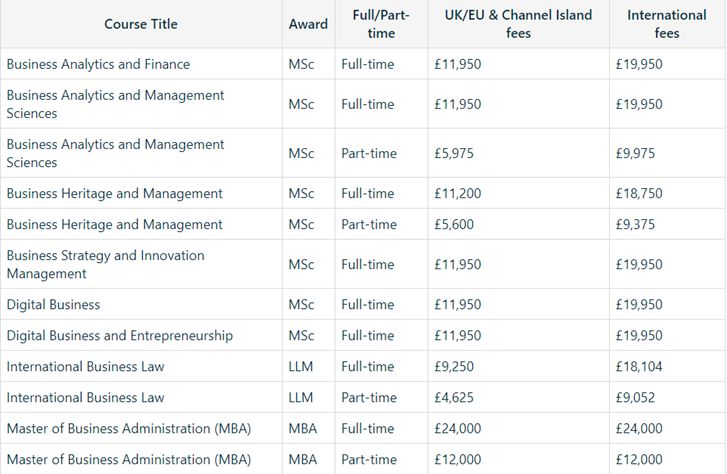The image size is (727, 474).
Task: Select the £5,600 fee cell
Action: point(454,224)
